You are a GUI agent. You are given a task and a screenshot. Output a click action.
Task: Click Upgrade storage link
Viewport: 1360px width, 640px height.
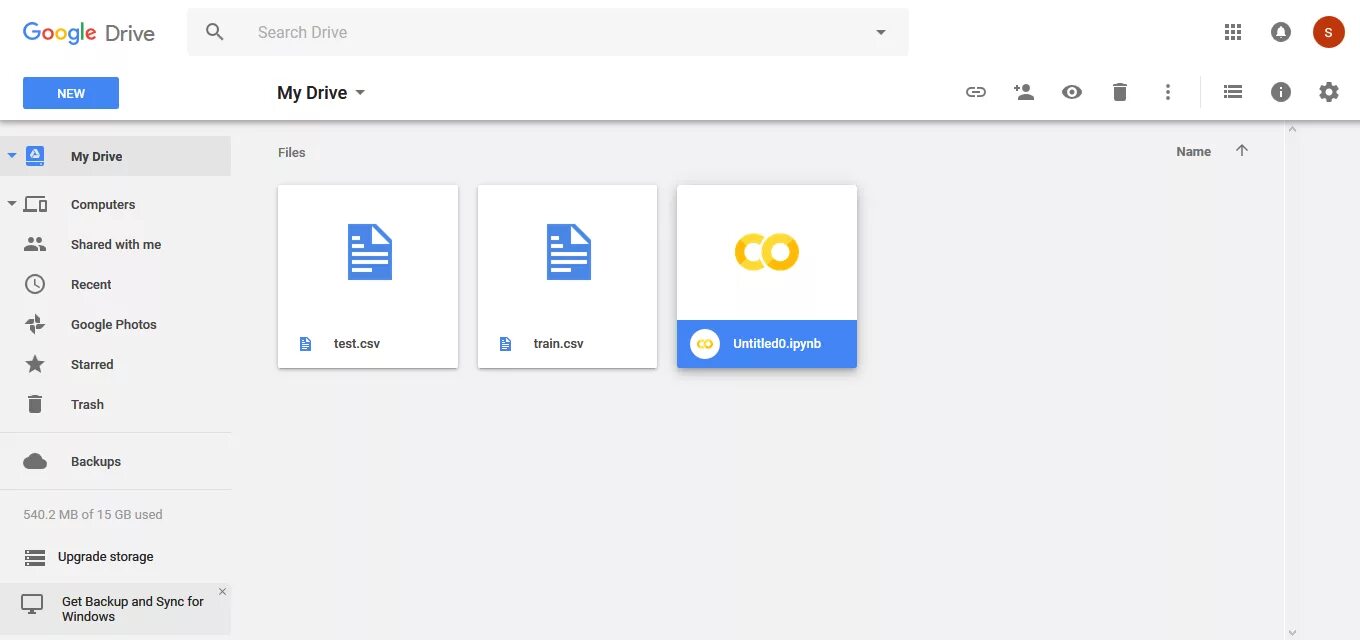pyautogui.click(x=106, y=557)
